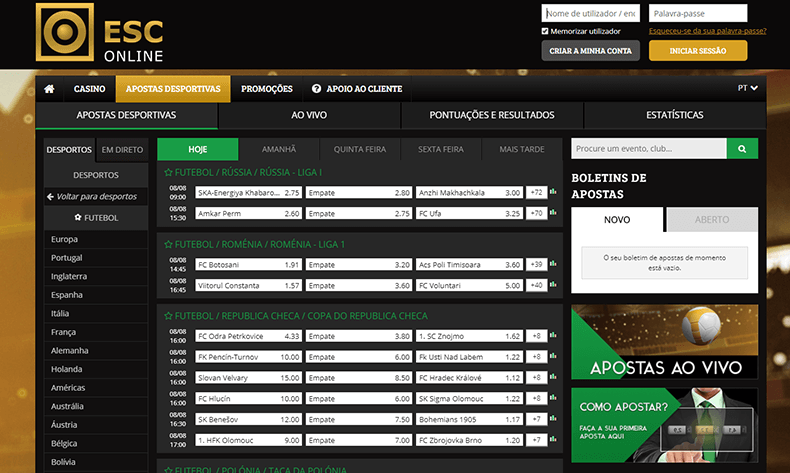Click the ESC Online logo
The height and width of the screenshot is (473, 790).
coord(100,33)
